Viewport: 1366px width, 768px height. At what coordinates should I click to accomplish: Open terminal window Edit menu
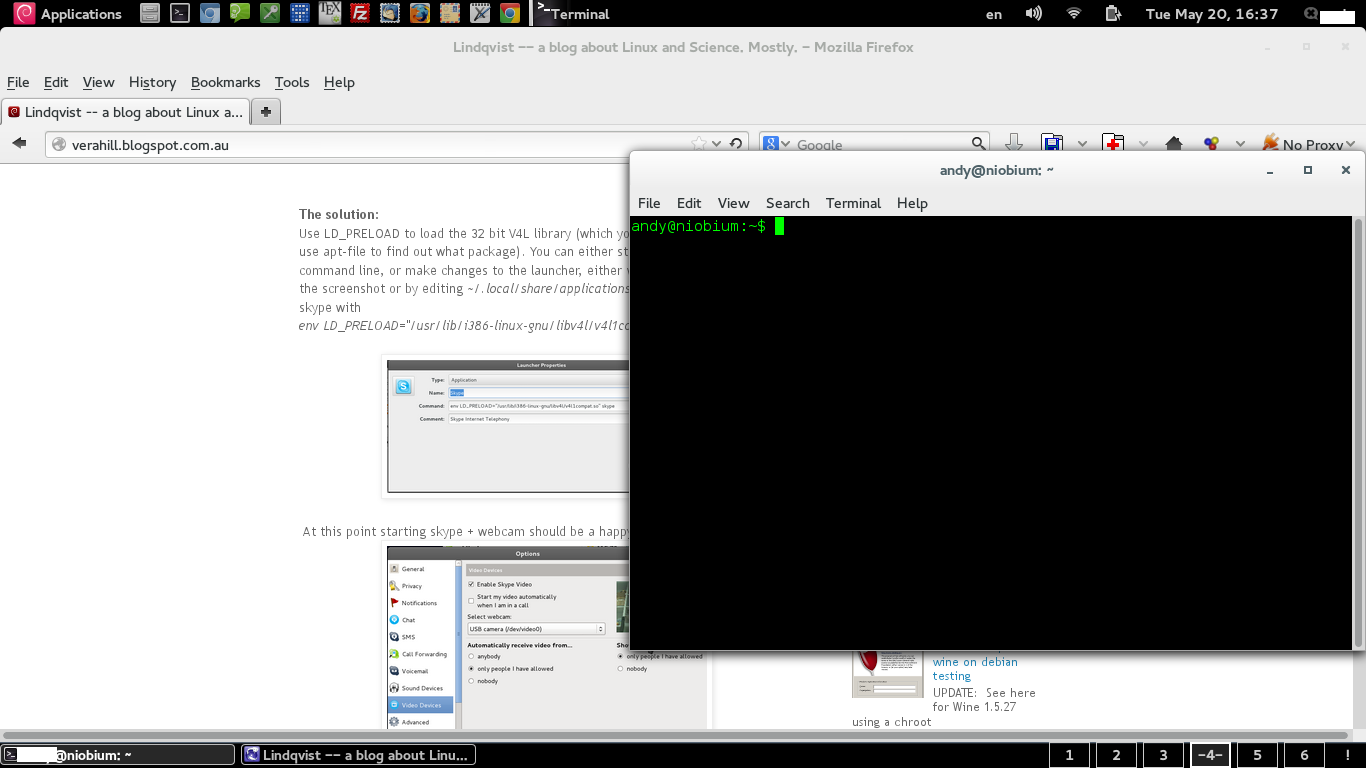pos(689,203)
